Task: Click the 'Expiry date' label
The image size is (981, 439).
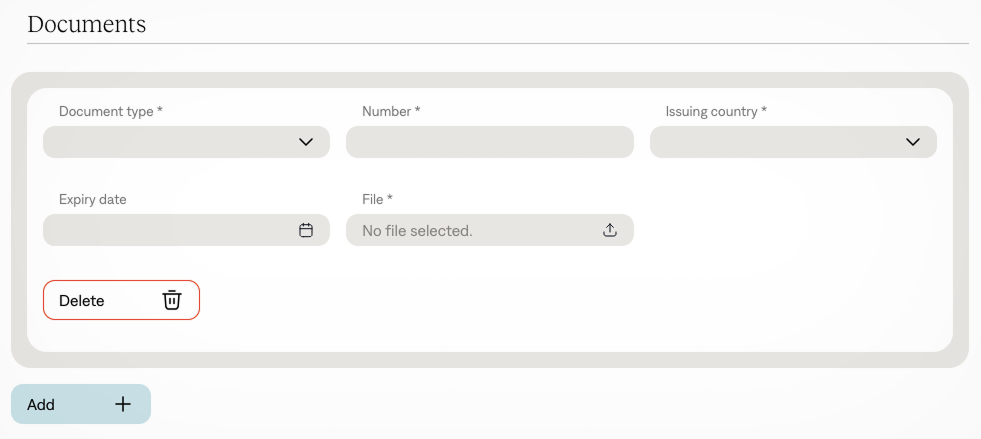Action: 93,199
